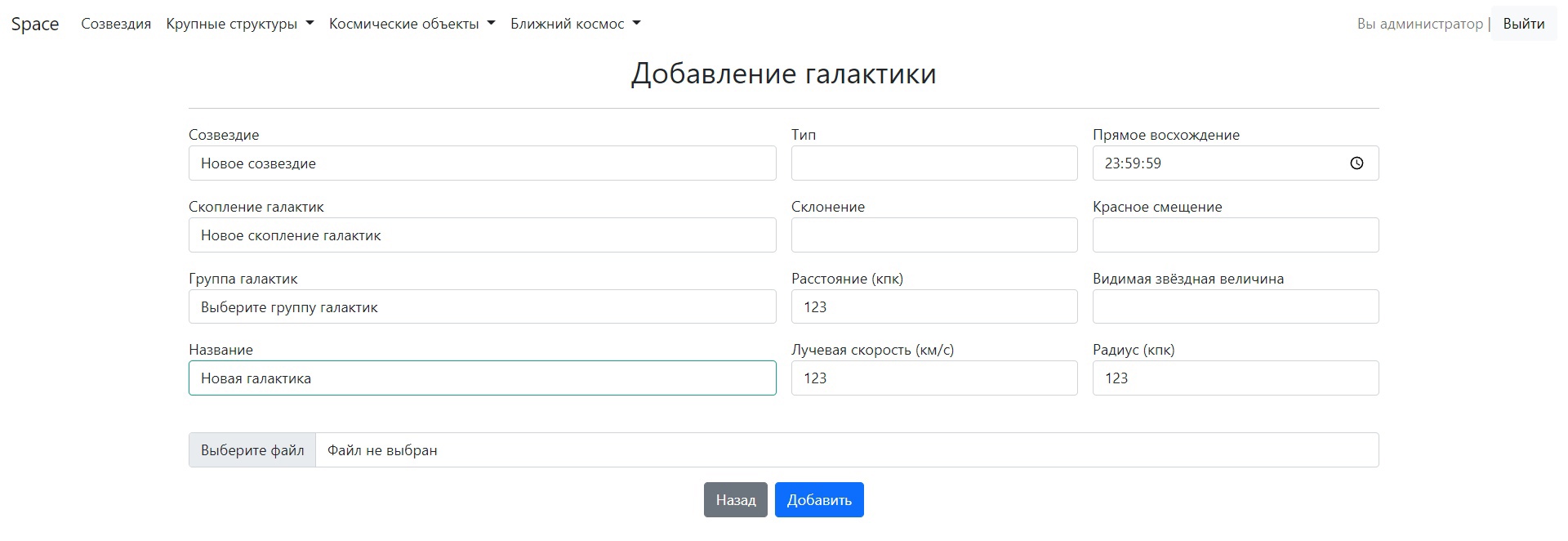Open the Группа галактик select box
The height and width of the screenshot is (541, 1568).
click(x=482, y=307)
